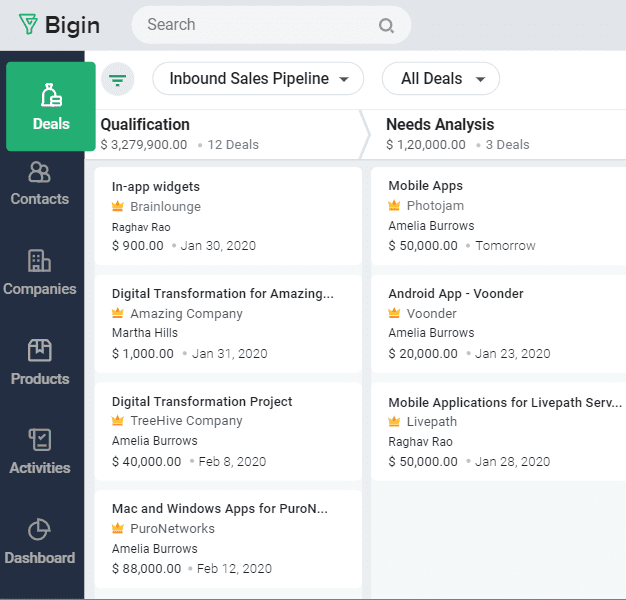The height and width of the screenshot is (600, 626).
Task: Click the crown icon beside TreeHive Company
Action: point(117,420)
